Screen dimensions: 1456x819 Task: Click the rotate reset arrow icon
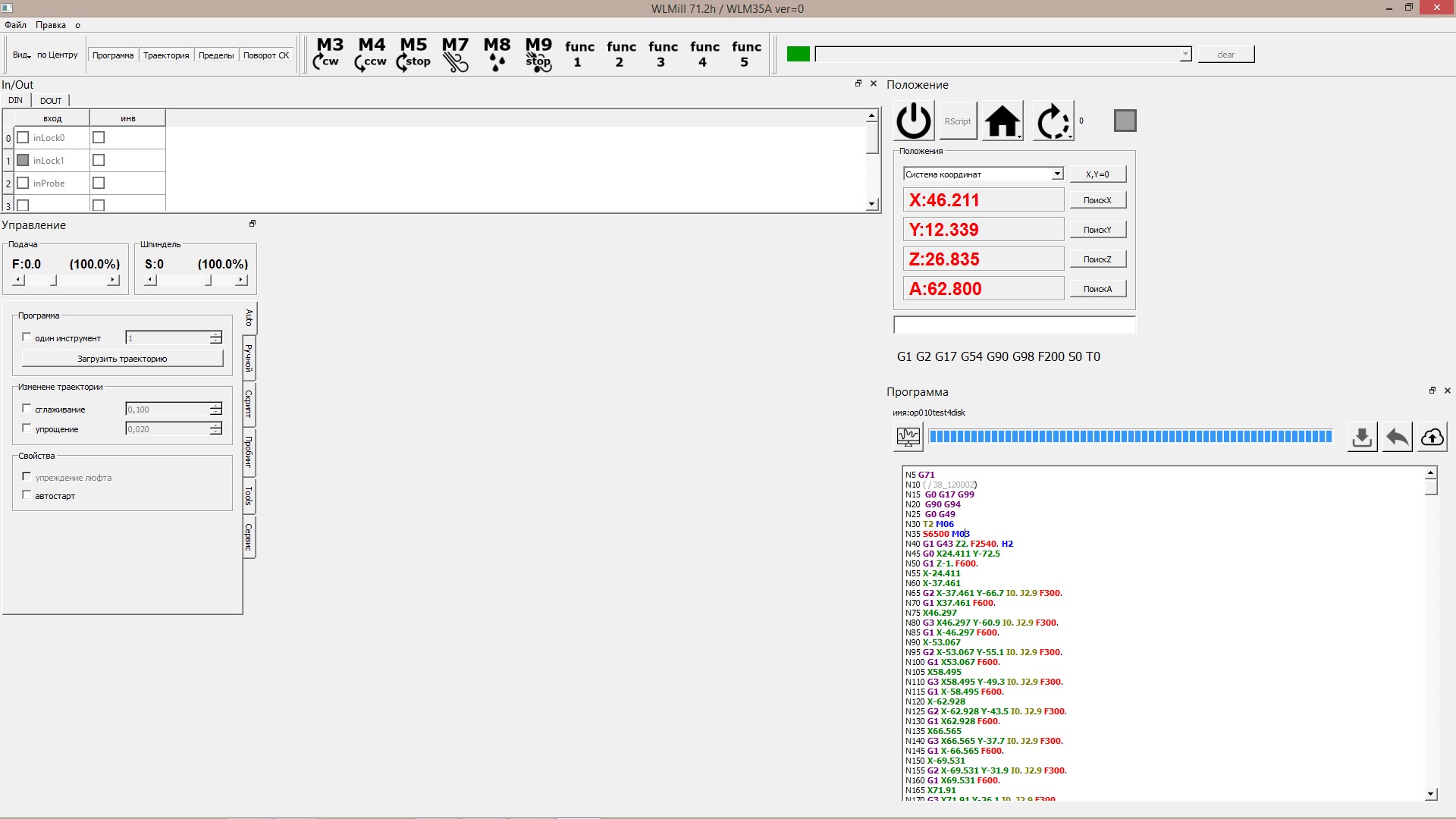[x=1053, y=121]
